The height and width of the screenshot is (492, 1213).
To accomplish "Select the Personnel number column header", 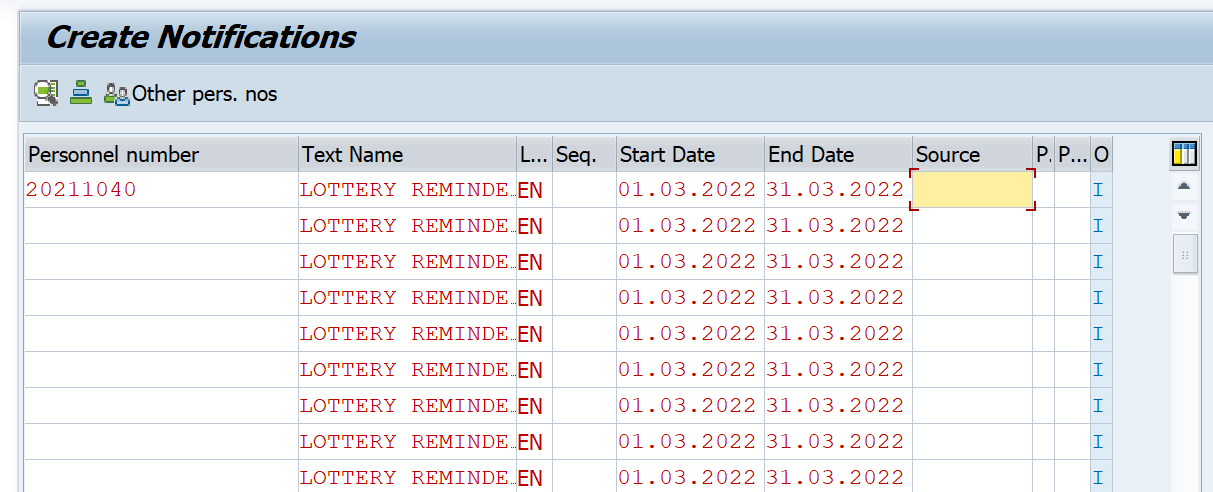I will click(x=161, y=154).
